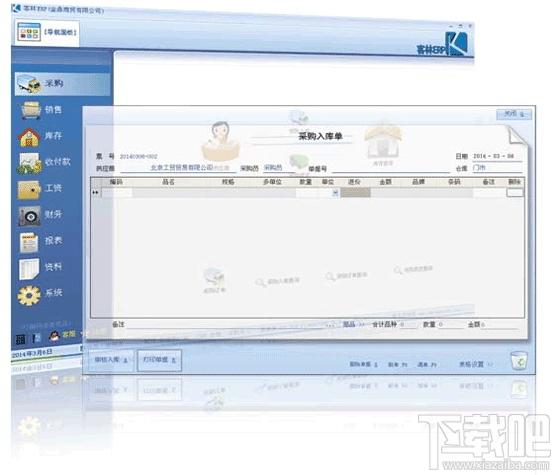The image size is (558, 475).
Task: Click the 2014年3月6日 date in status bar
Action: [x=33, y=353]
